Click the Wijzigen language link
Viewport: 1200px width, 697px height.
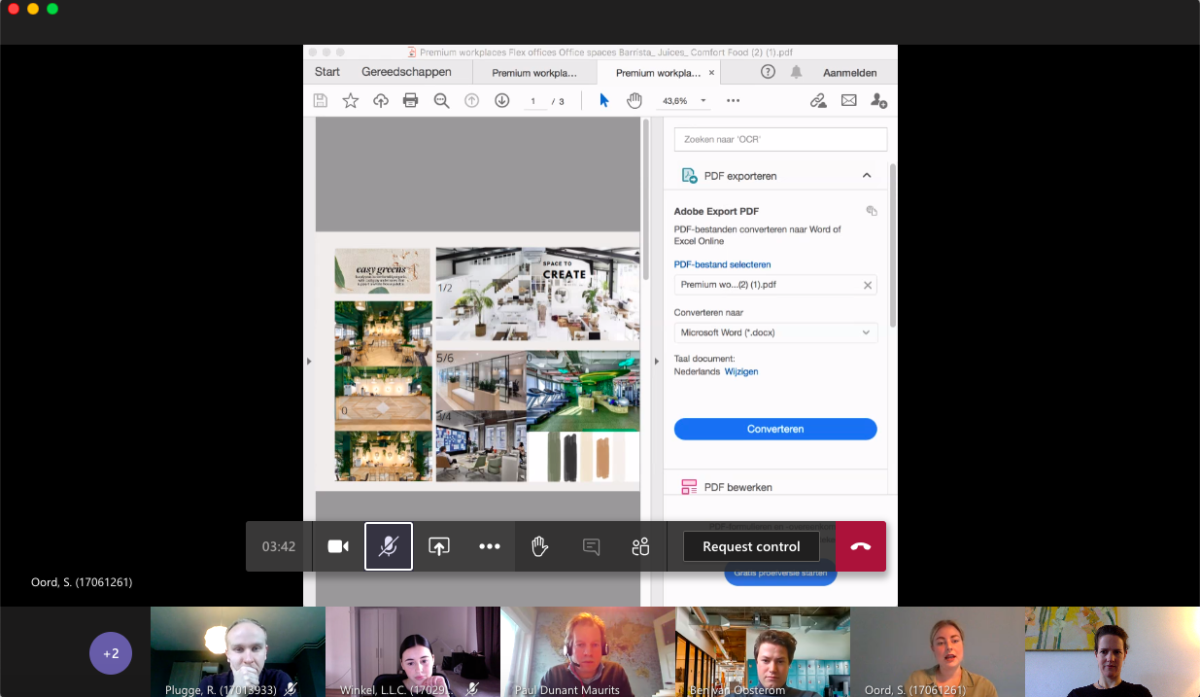tap(741, 371)
